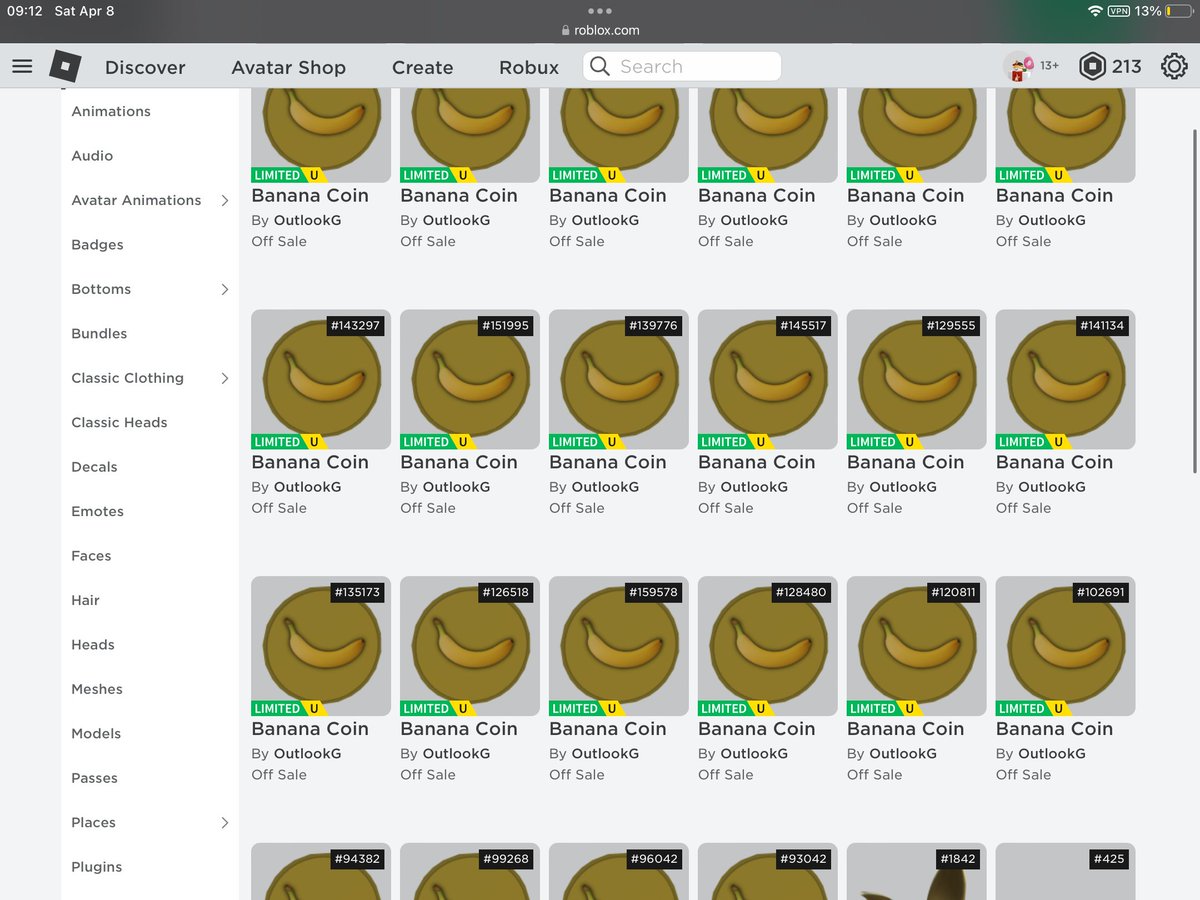
Task: Open the Avatar Shop tab
Action: (288, 67)
